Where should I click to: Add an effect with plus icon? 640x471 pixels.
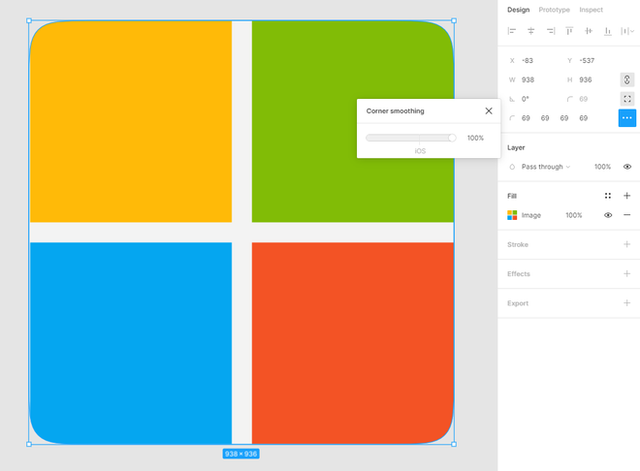627,274
